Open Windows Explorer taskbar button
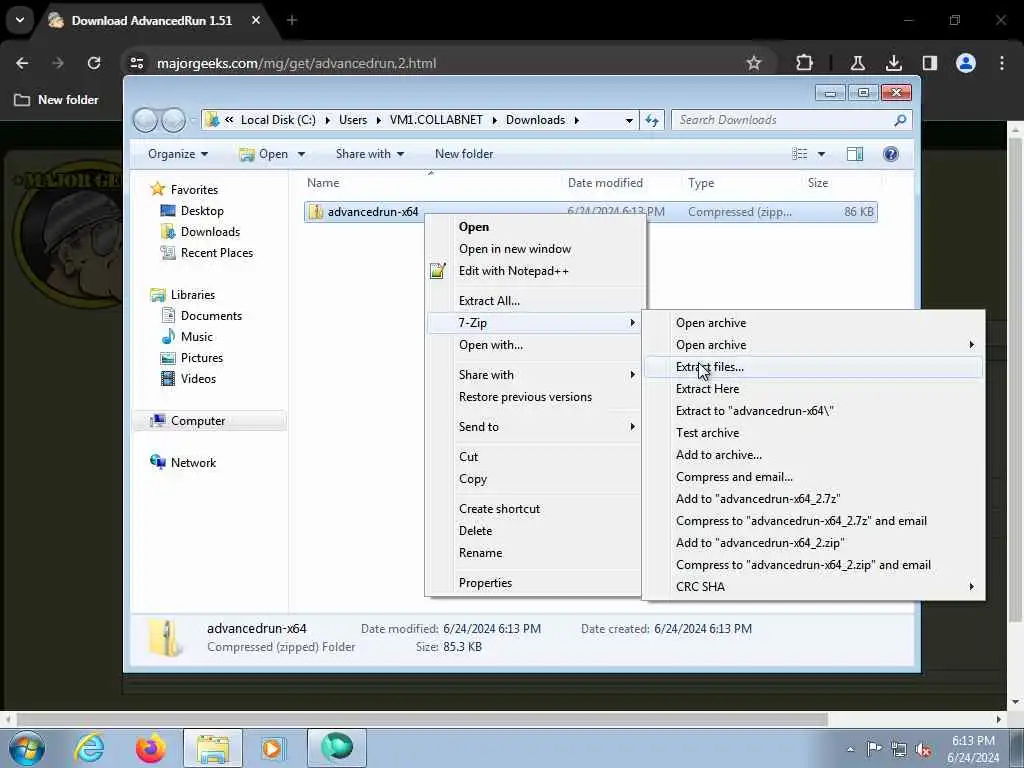Screen dimensions: 1024x768 tap(213, 748)
